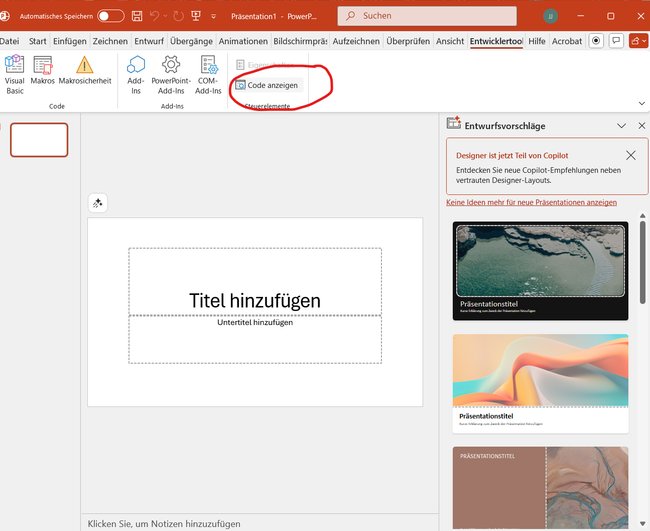Image resolution: width=650 pixels, height=531 pixels.
Task: Click the notes area to add Notizen
Action: tap(260, 524)
